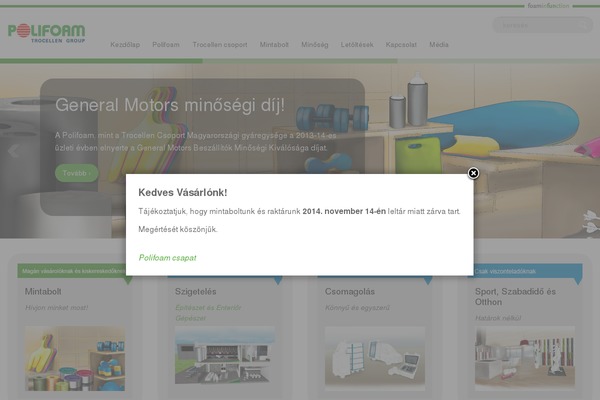Click the Hívjon minket most! text

(56, 307)
